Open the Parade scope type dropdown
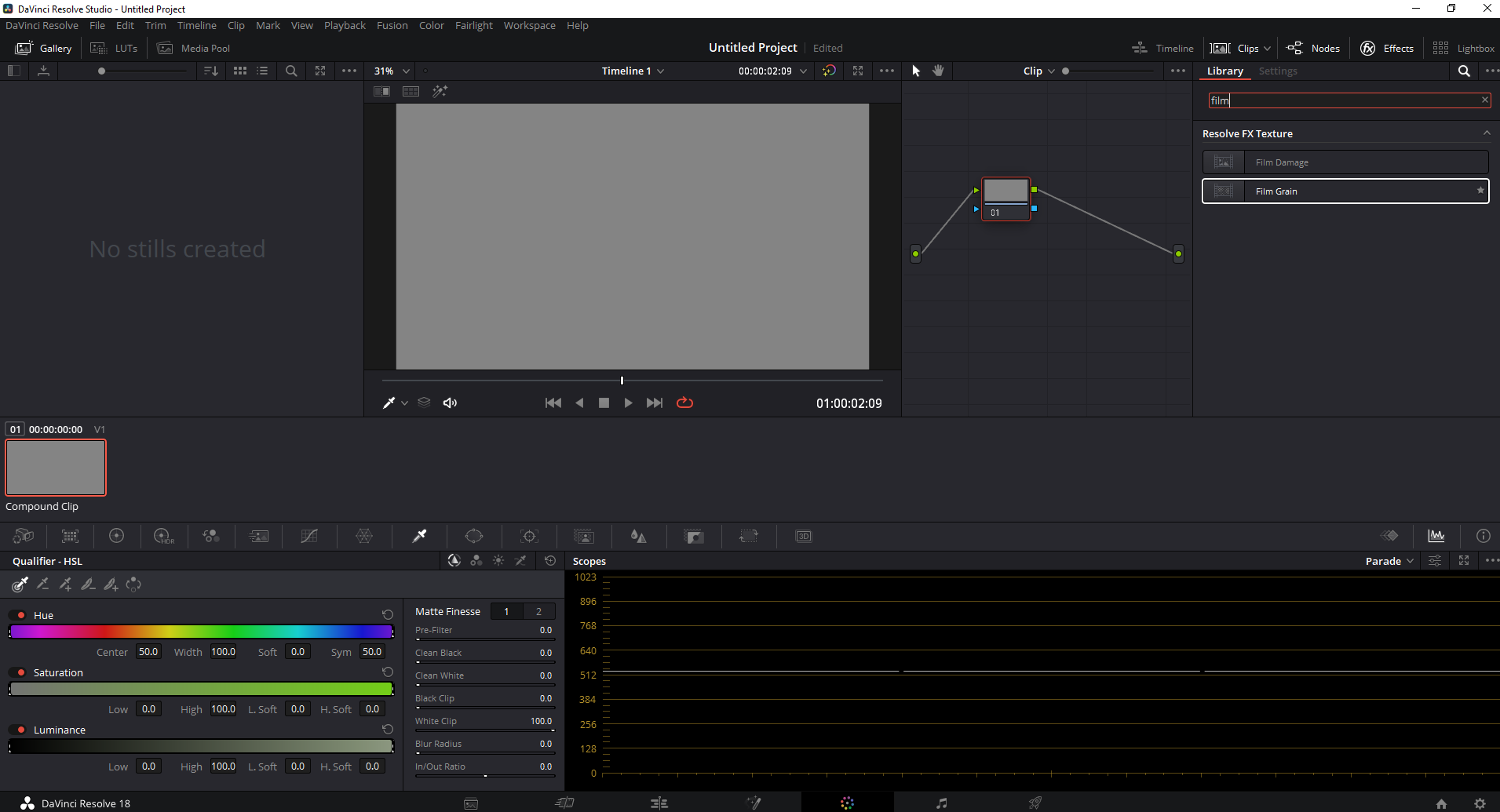The height and width of the screenshot is (812, 1500). click(1388, 561)
